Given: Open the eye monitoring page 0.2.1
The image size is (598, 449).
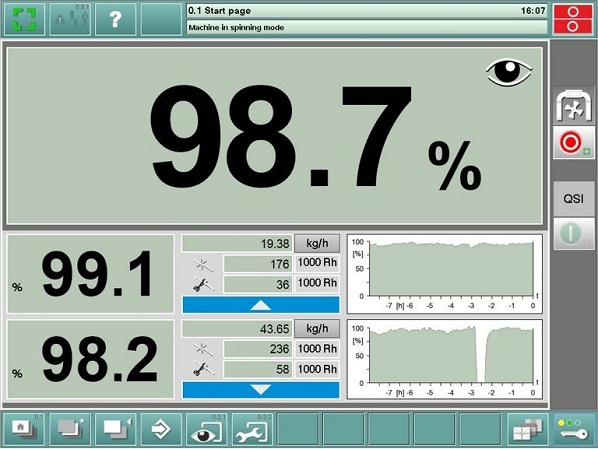Looking at the screenshot, I should point(207,429).
